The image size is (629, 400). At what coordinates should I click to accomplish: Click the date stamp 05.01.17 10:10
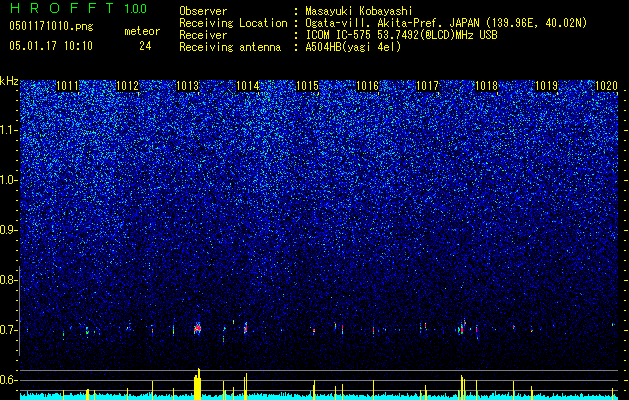(51, 46)
